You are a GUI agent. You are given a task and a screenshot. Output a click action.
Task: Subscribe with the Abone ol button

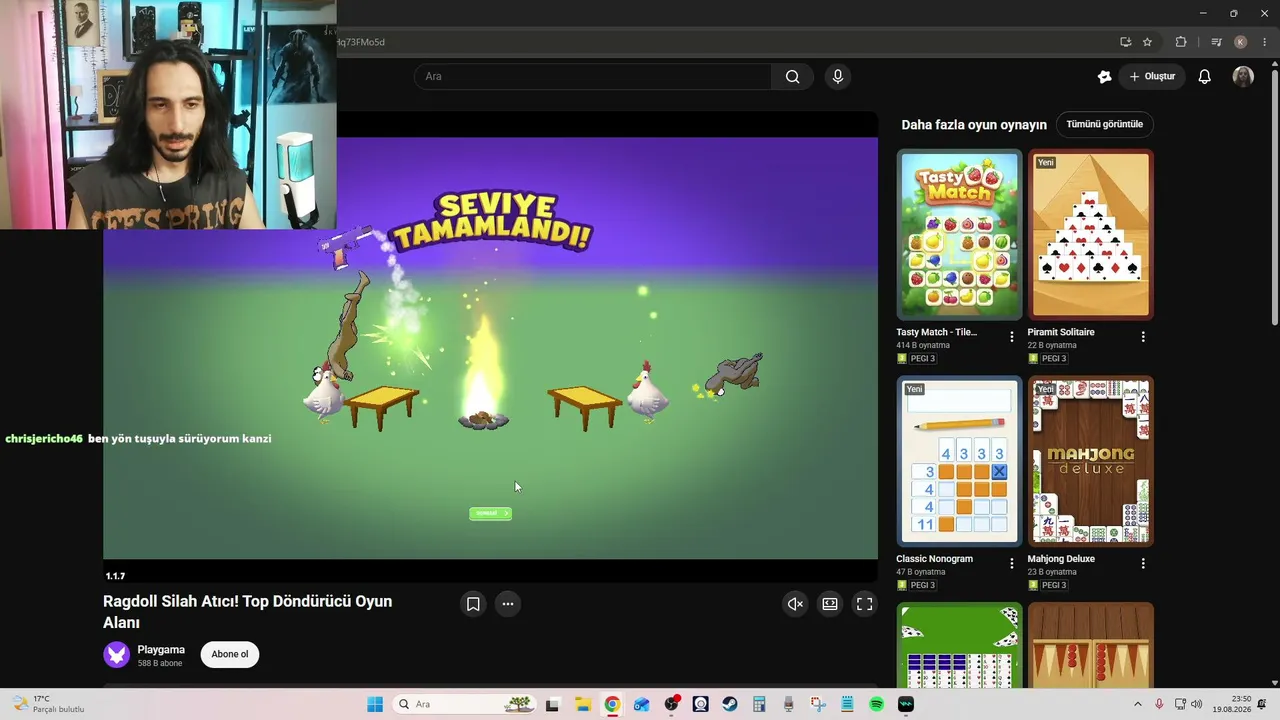pyautogui.click(x=230, y=655)
